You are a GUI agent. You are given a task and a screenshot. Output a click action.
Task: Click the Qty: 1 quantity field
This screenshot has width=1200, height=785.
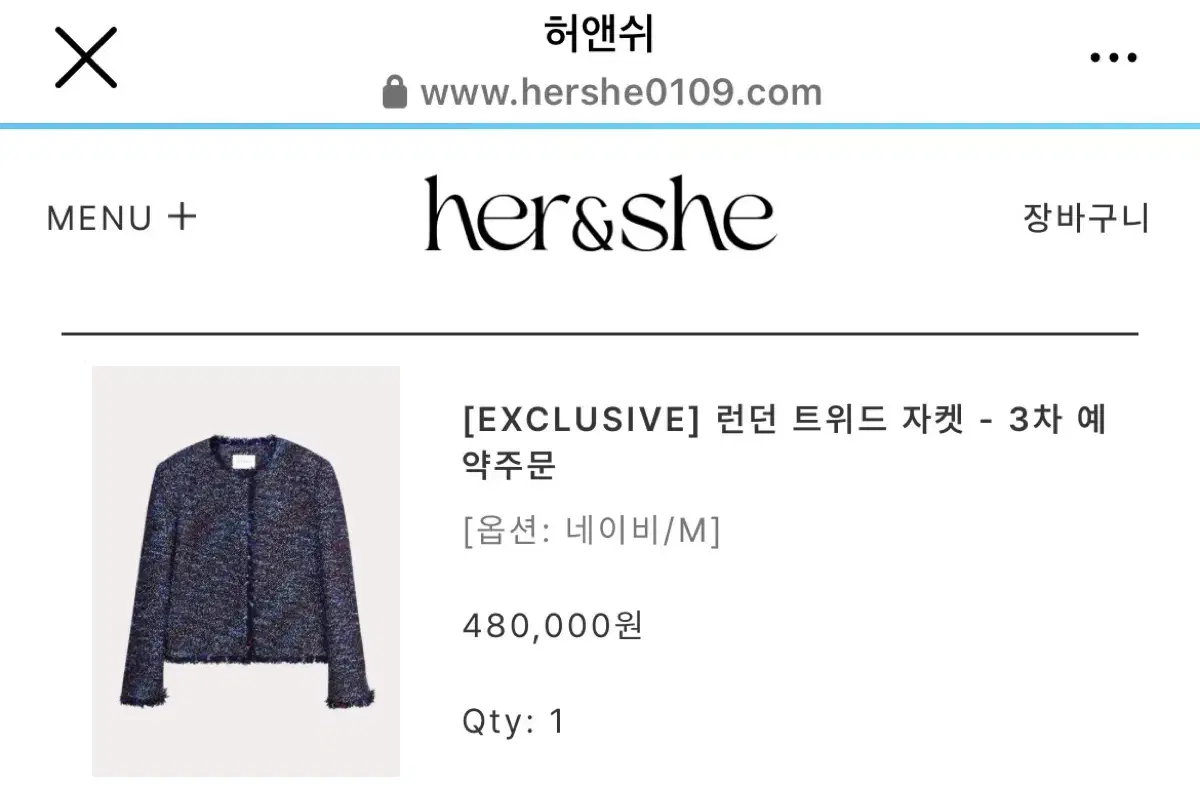514,721
